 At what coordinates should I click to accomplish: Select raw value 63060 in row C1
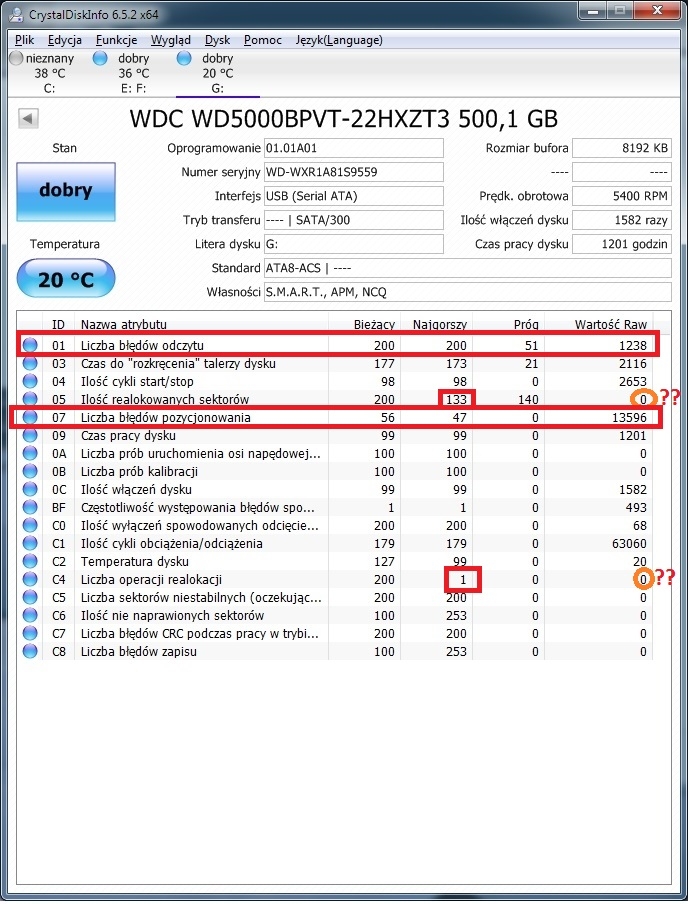(629, 544)
